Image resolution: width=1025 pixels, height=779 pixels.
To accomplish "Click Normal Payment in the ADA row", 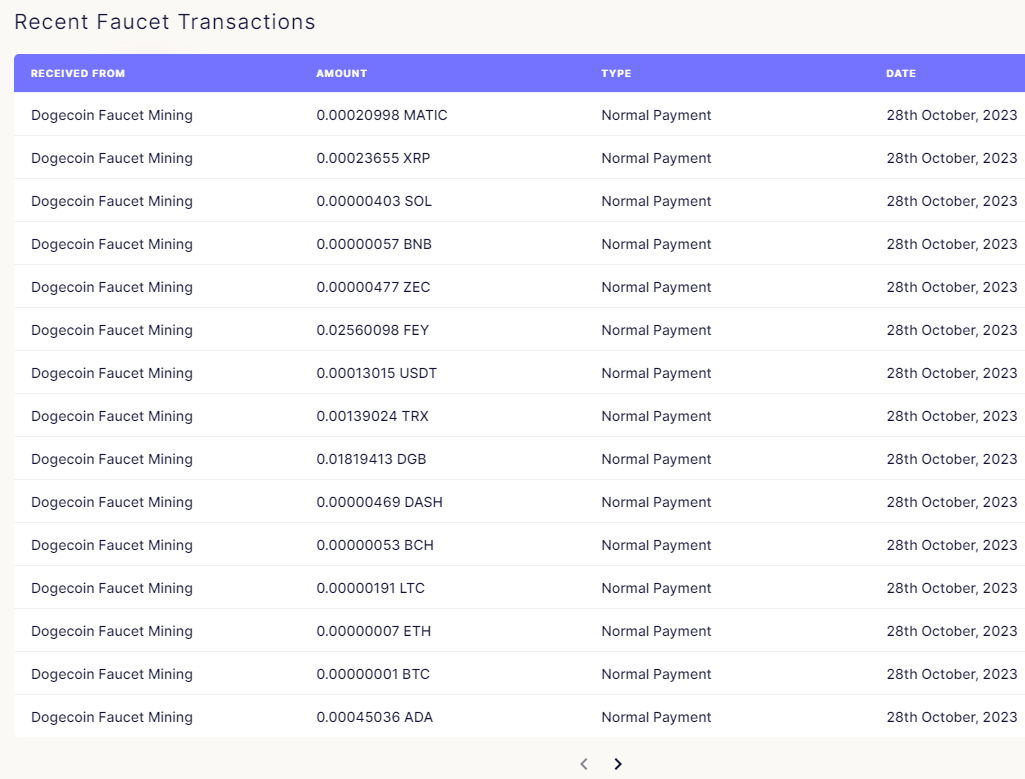I will click(656, 718).
